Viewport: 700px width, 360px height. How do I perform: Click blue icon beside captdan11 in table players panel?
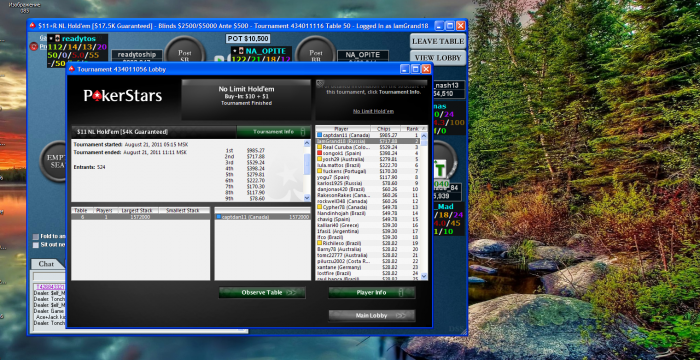click(x=218, y=217)
